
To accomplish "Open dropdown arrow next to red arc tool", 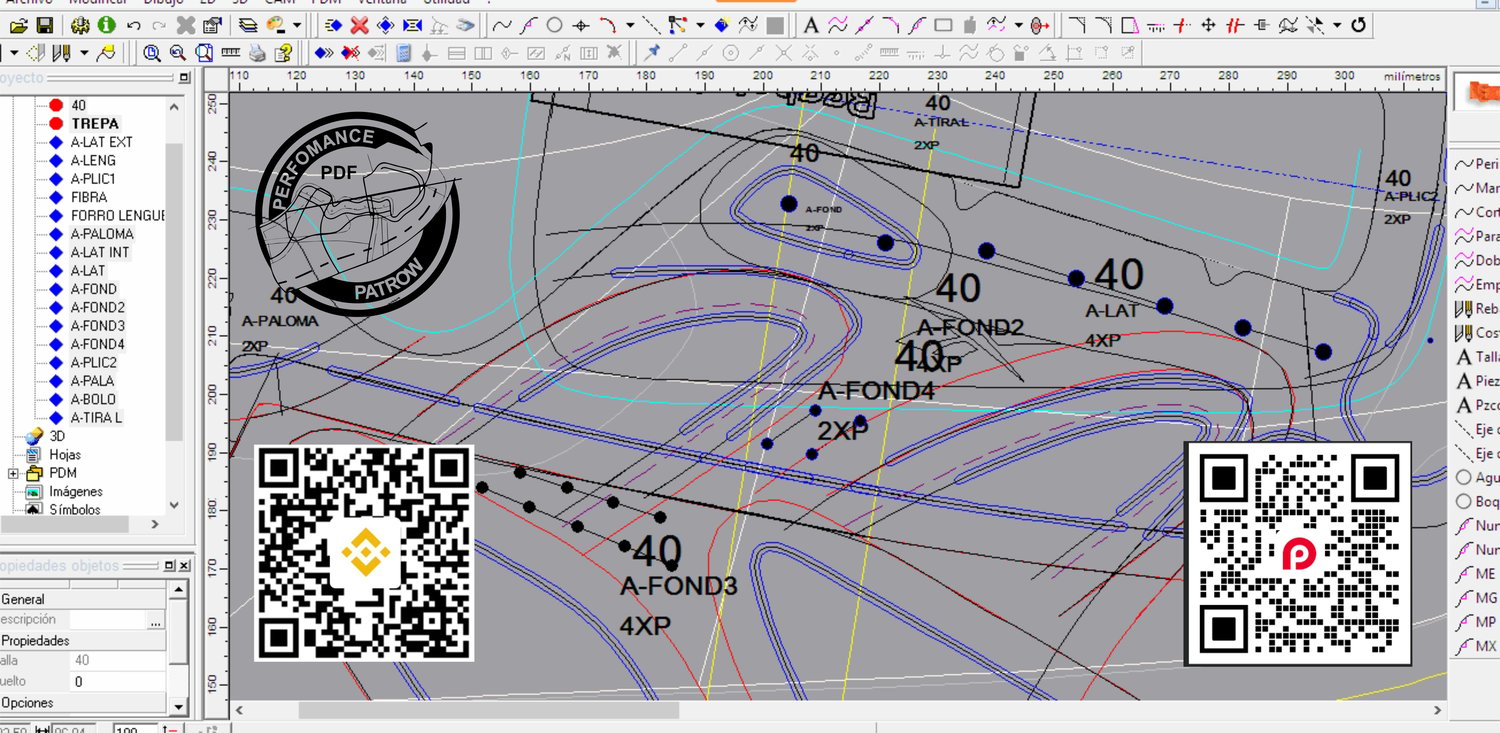I will click(x=629, y=25).
